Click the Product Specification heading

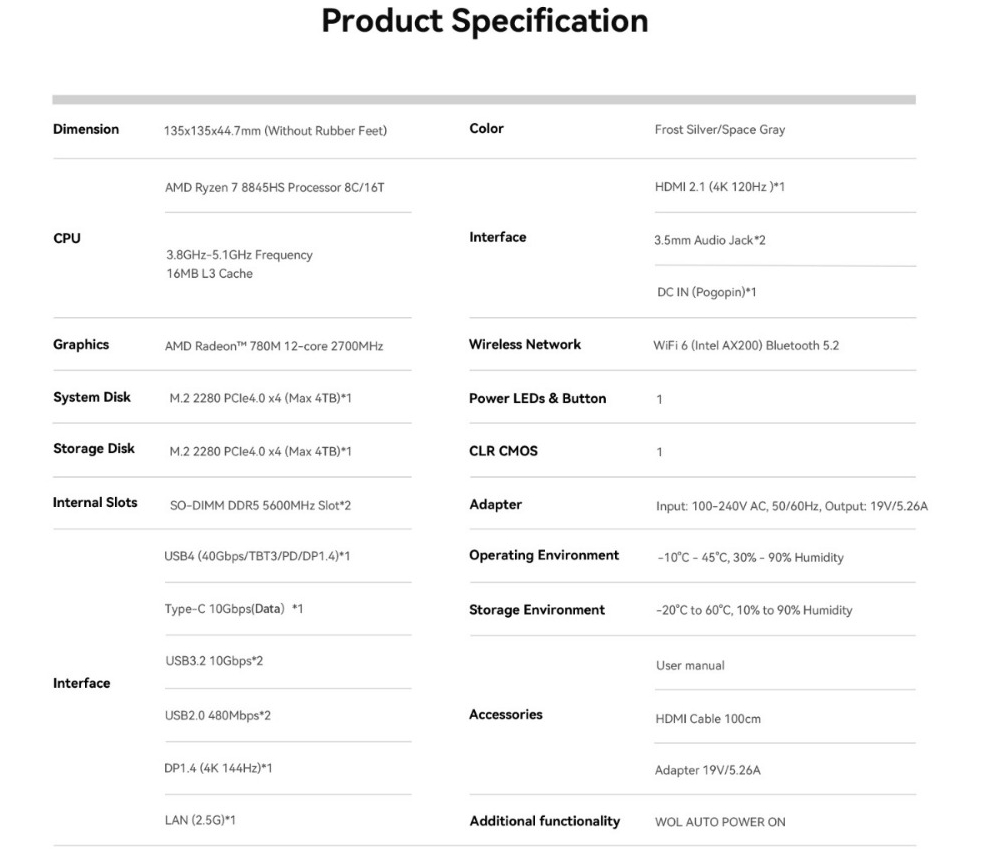(x=484, y=22)
